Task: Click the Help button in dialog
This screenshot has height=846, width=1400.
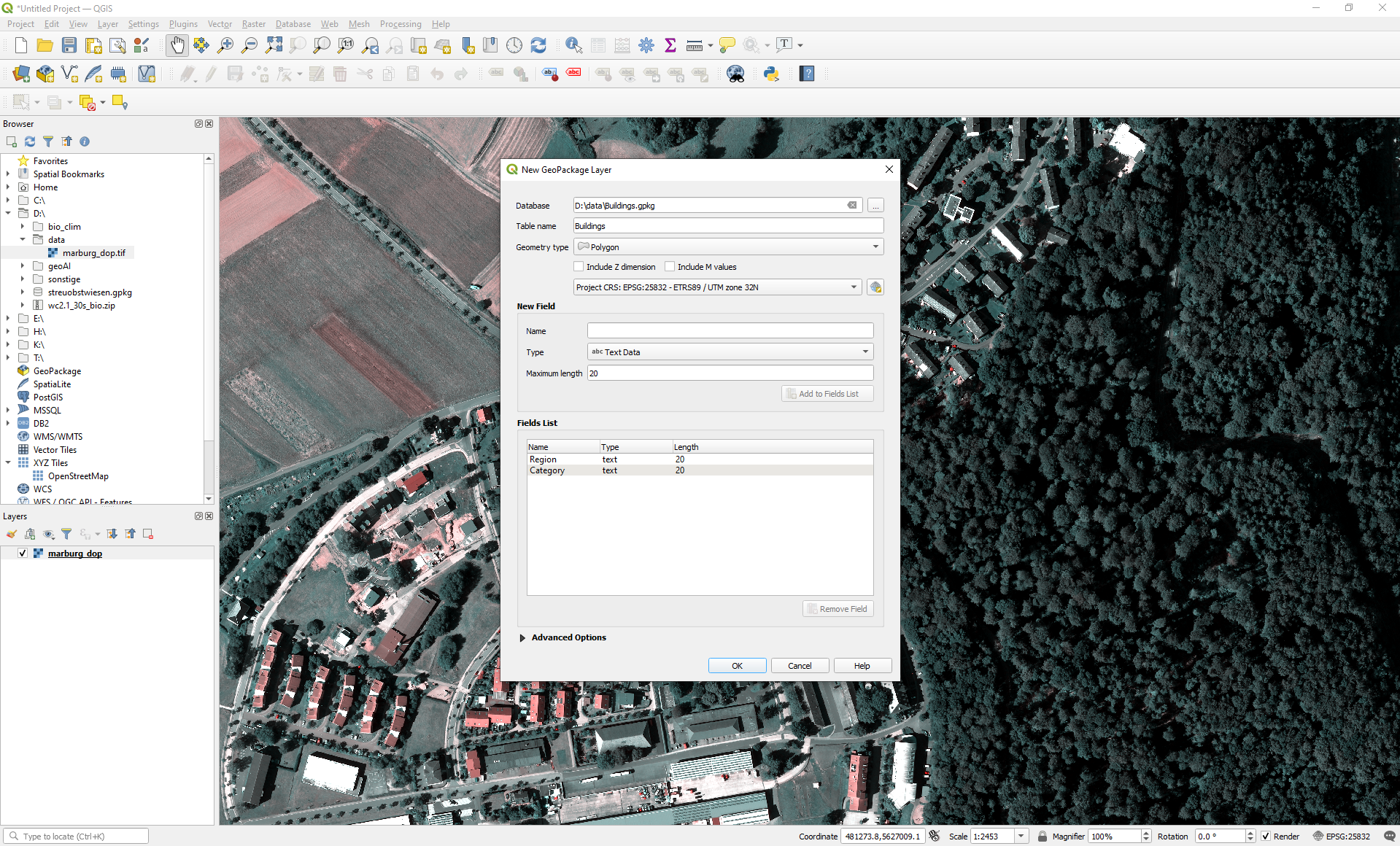Action: [862, 666]
